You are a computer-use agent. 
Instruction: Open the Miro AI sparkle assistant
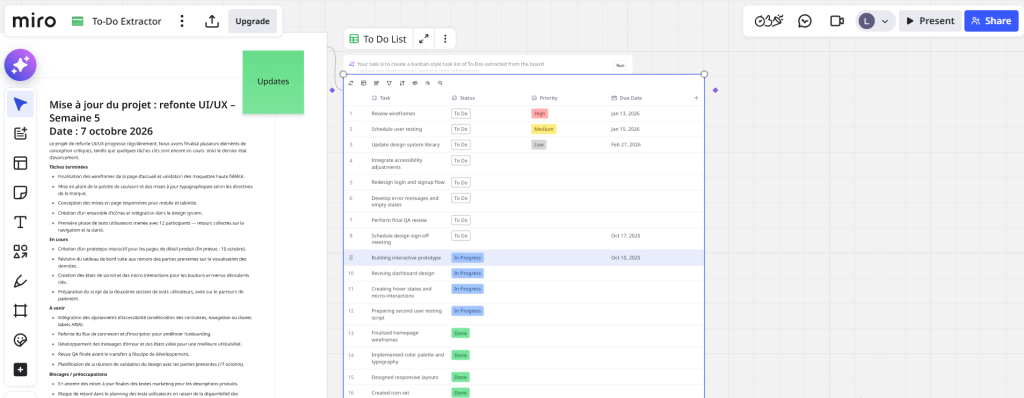(x=20, y=65)
